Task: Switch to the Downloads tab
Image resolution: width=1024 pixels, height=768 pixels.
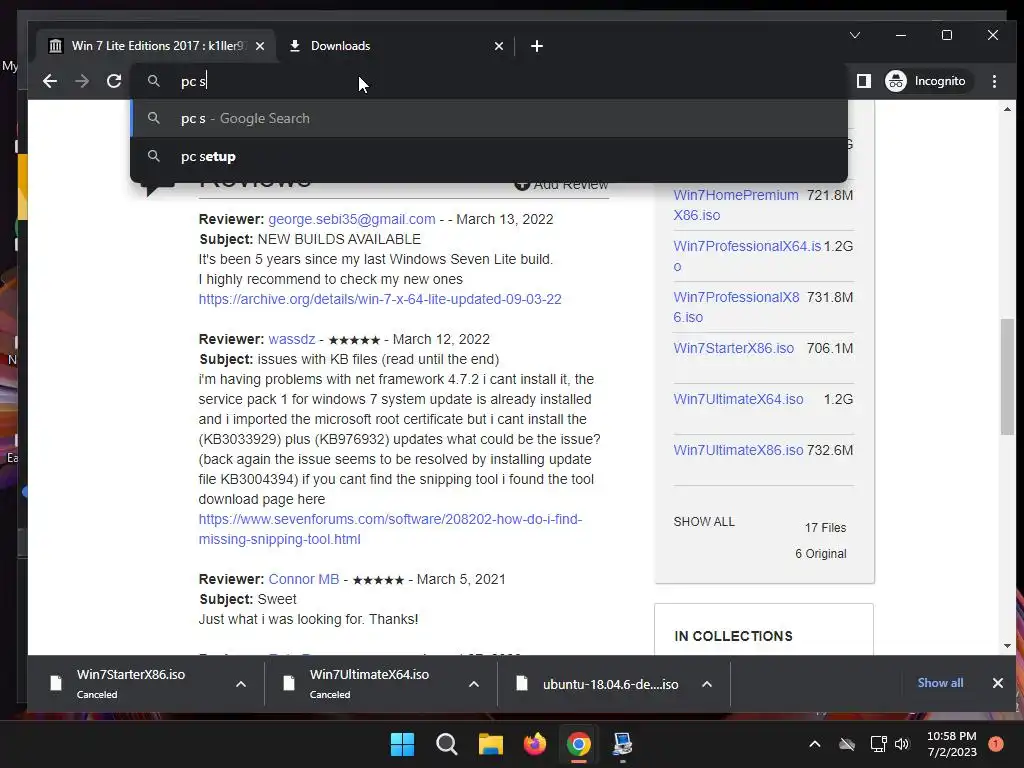Action: tap(395, 46)
